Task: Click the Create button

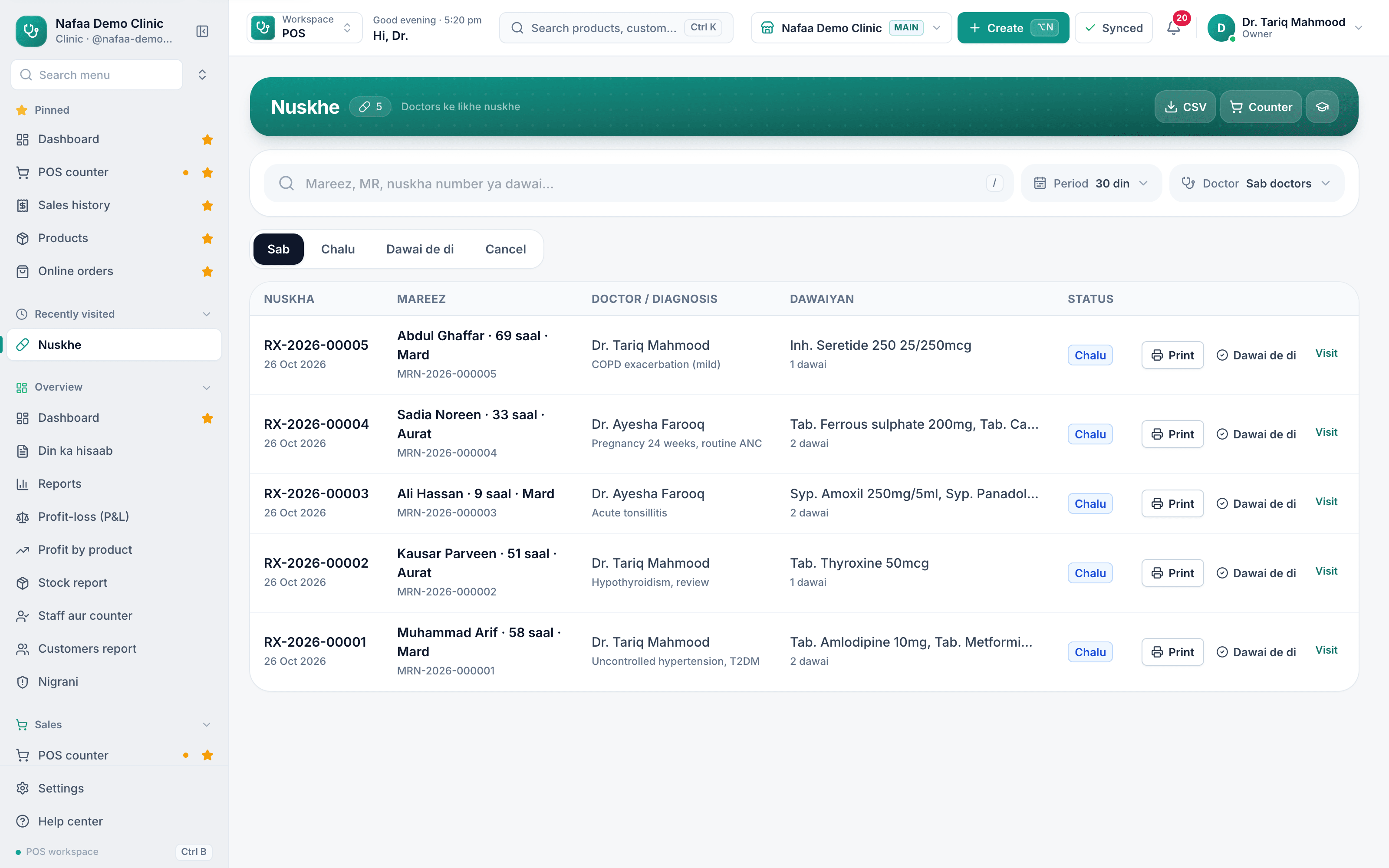Action: [1013, 27]
